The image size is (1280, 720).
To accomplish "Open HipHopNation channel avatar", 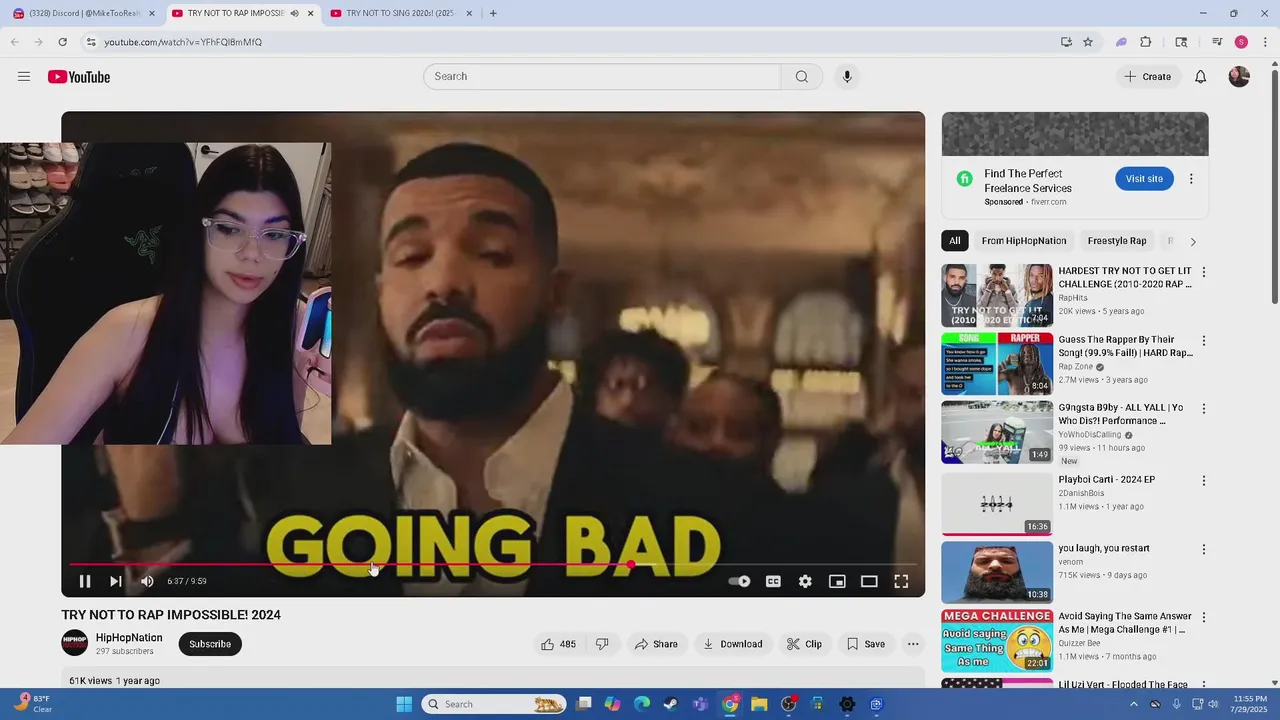I will click(x=75, y=643).
